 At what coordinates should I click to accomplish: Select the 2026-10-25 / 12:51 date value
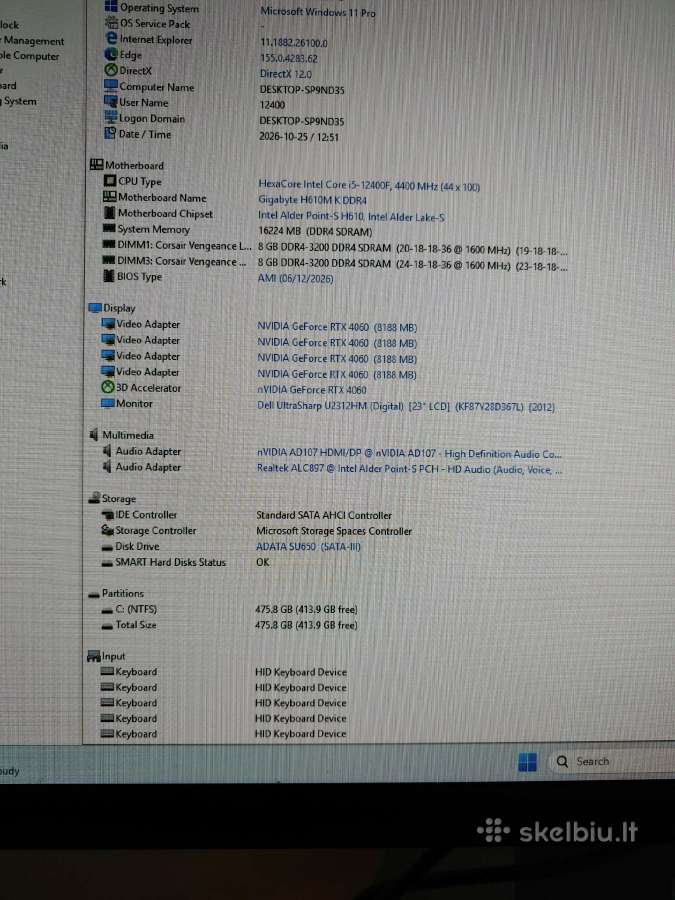[x=298, y=137]
